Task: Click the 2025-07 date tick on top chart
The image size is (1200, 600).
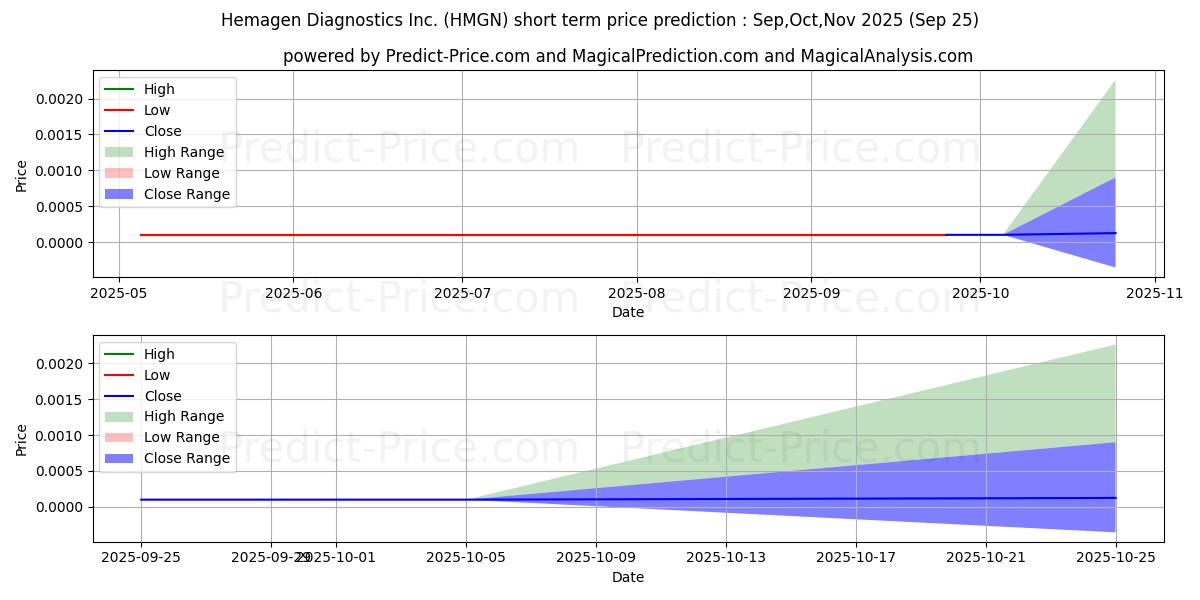Action: click(462, 294)
